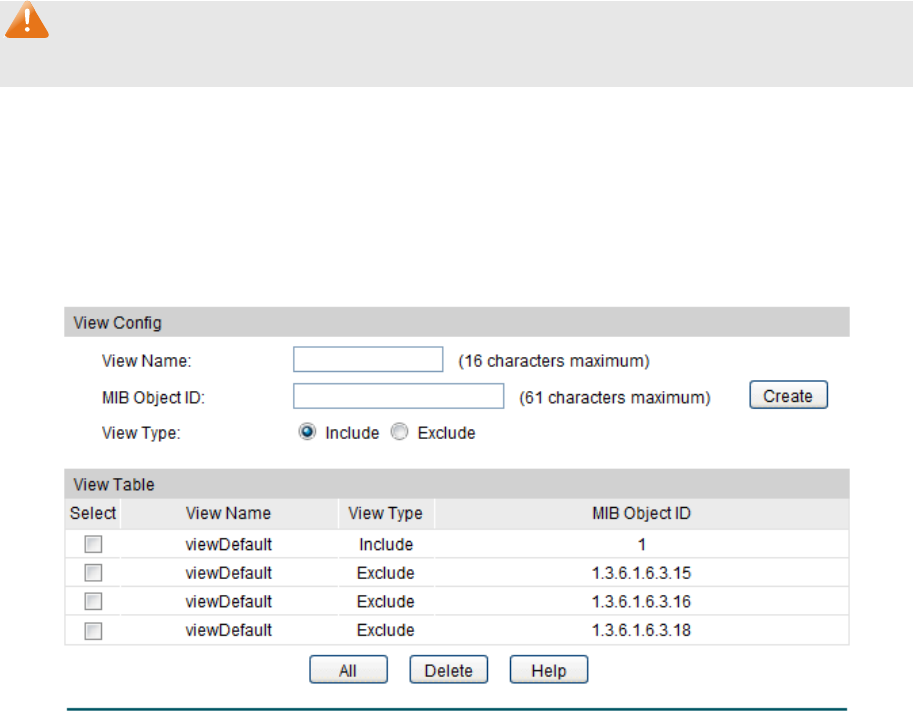The image size is (913, 715).
Task: Click Exclude cell in the 1.3.6.1.6.3.18 row
Action: (385, 630)
